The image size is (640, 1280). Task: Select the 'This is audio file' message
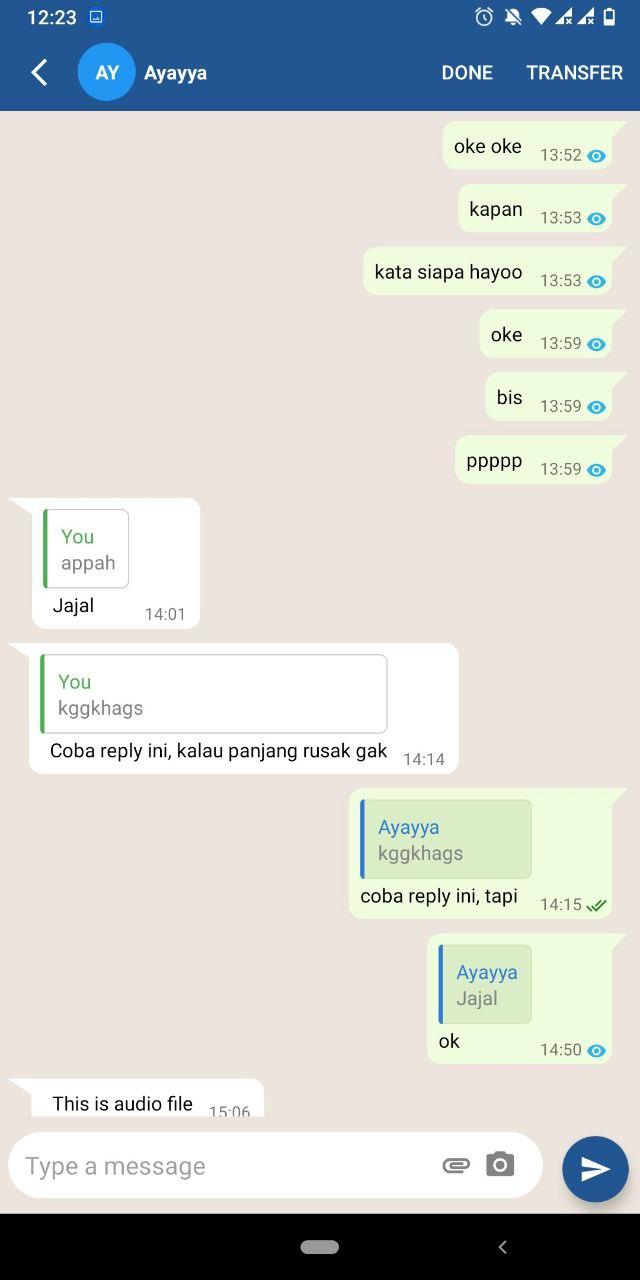point(123,1103)
